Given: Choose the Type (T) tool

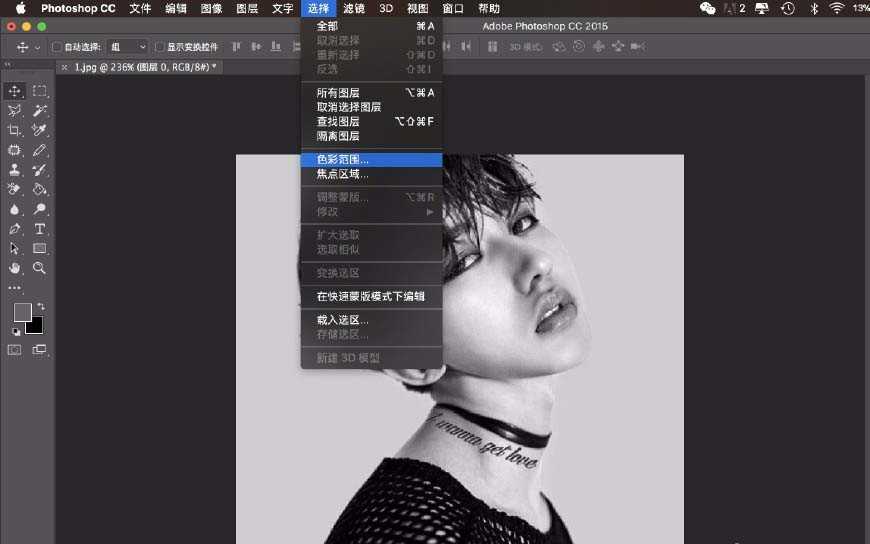Looking at the screenshot, I should [40, 229].
